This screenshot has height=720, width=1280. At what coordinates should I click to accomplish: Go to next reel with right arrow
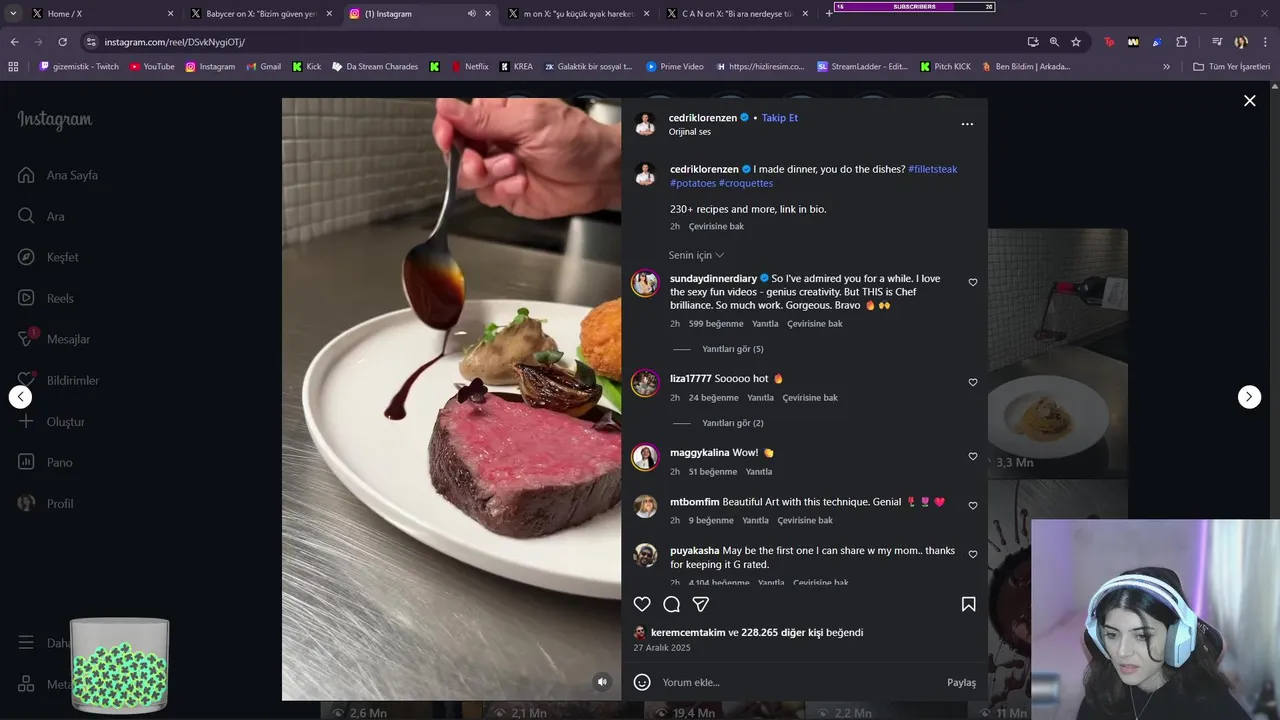[x=1249, y=397]
